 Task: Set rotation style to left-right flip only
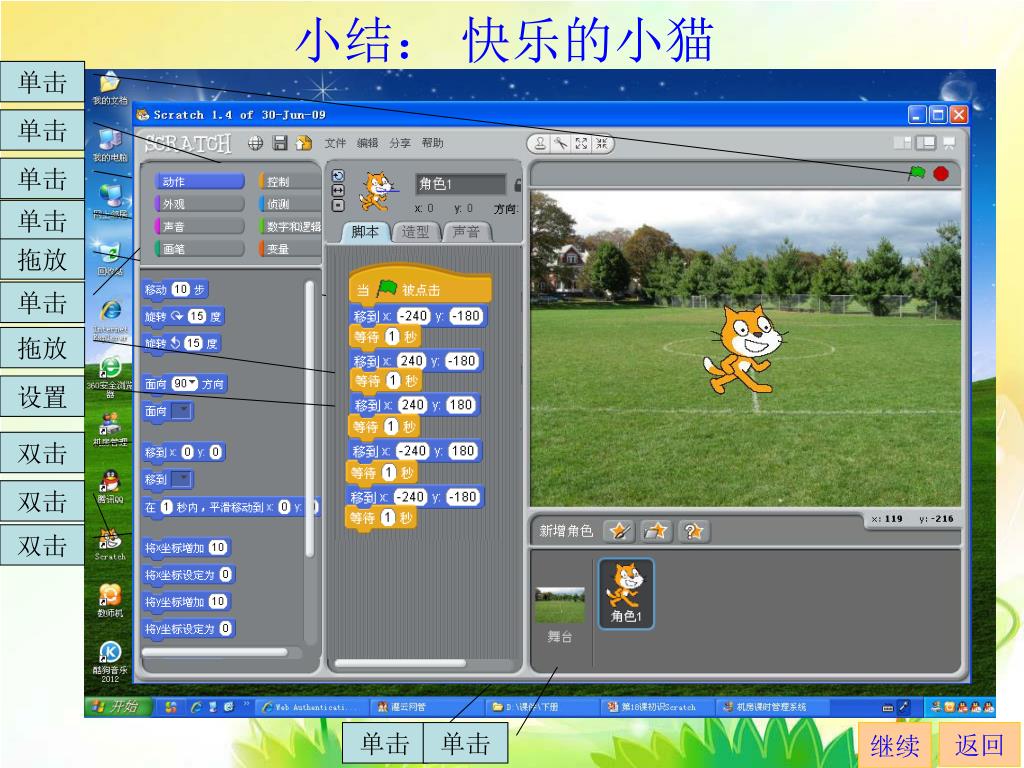tap(338, 190)
